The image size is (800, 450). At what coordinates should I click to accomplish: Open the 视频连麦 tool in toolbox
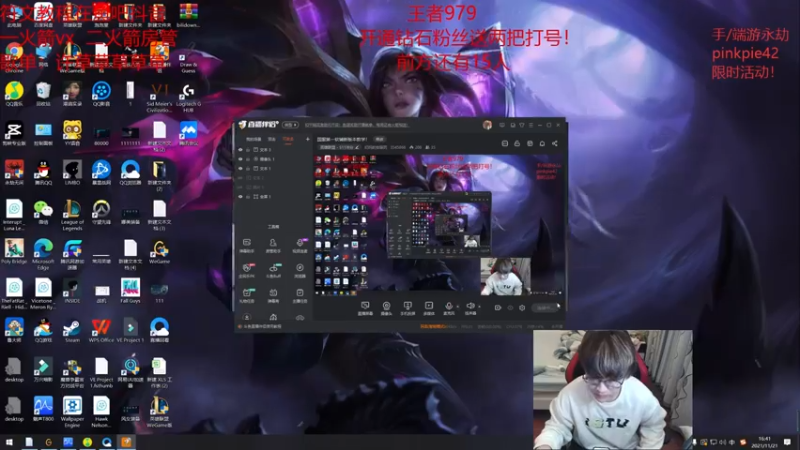299,245
